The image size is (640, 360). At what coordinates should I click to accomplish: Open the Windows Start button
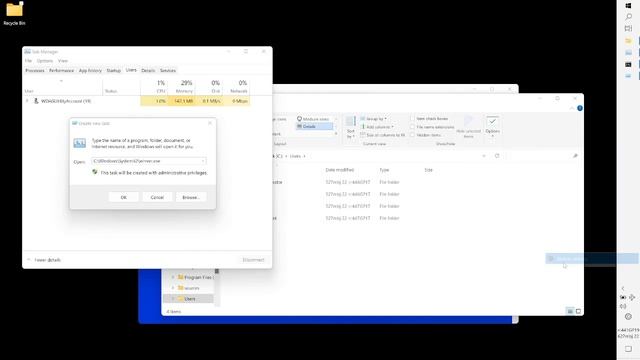(628, 6)
